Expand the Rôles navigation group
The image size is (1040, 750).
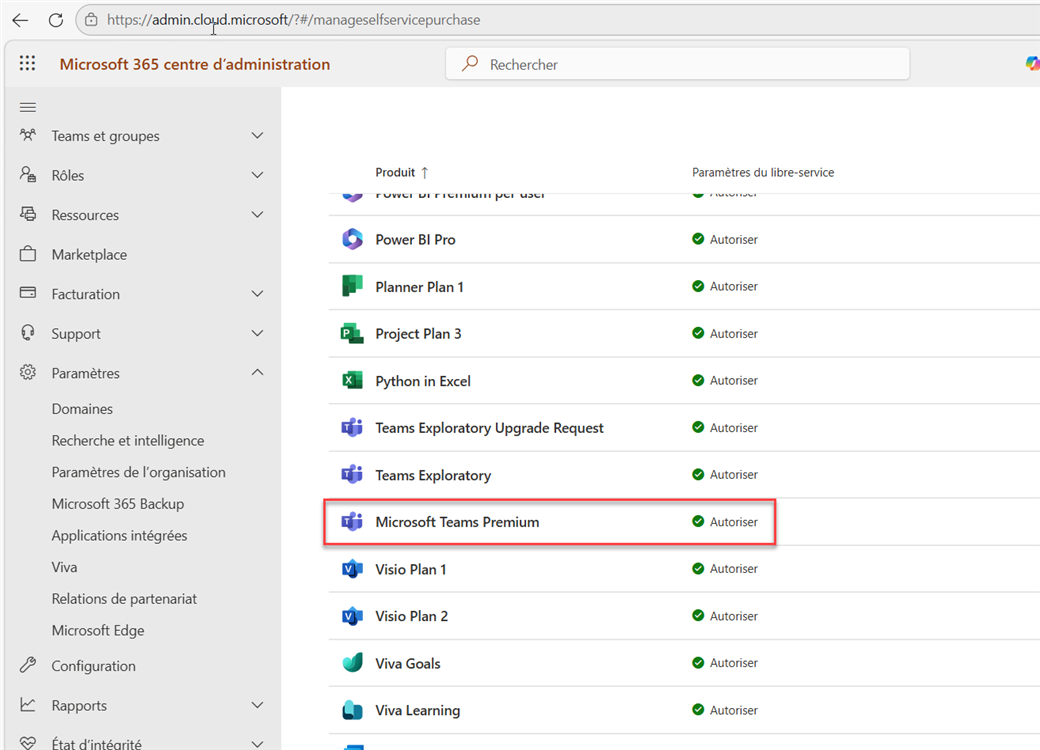257,175
